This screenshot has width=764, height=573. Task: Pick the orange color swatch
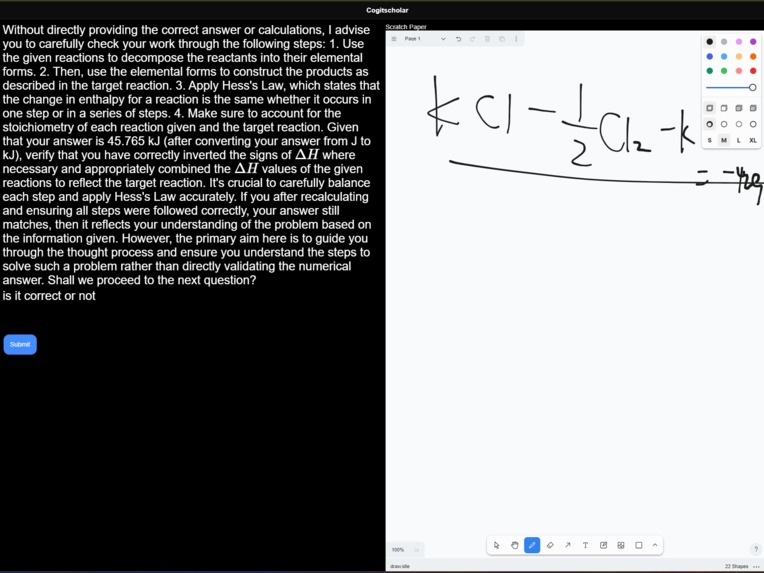point(753,57)
